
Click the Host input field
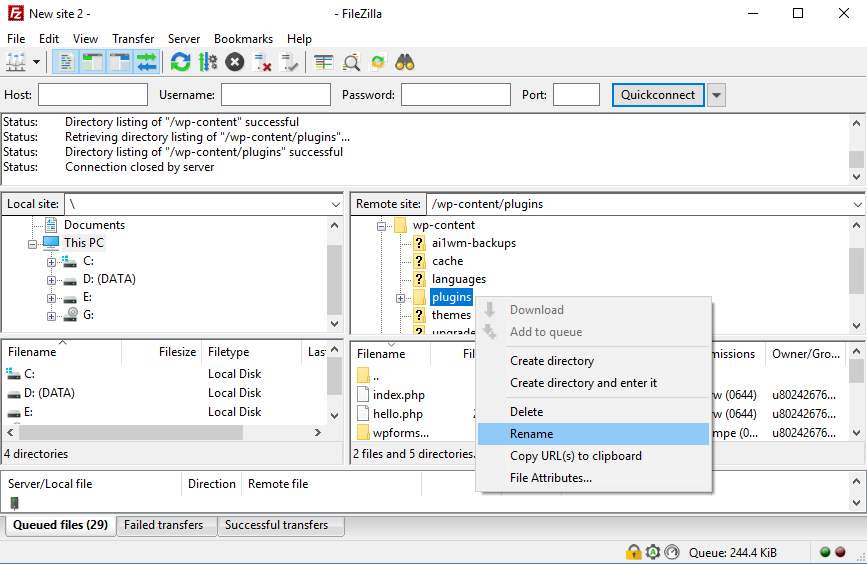point(92,95)
